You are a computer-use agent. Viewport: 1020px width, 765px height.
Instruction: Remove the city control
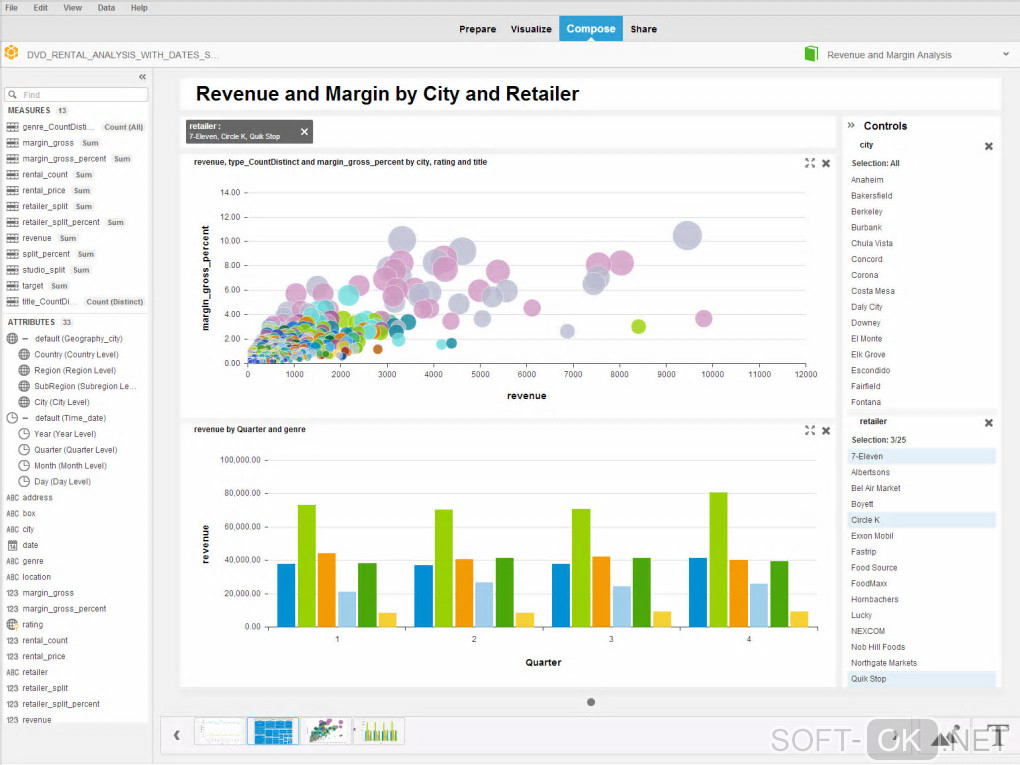pyautogui.click(x=989, y=146)
